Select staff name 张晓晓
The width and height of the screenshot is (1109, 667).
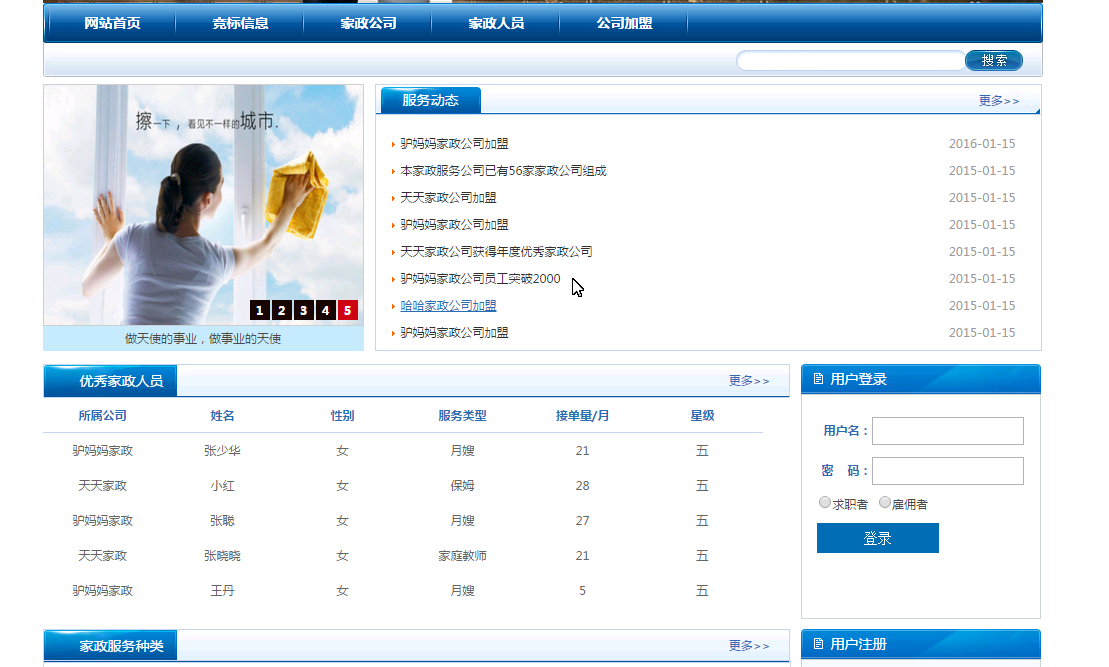coord(222,556)
